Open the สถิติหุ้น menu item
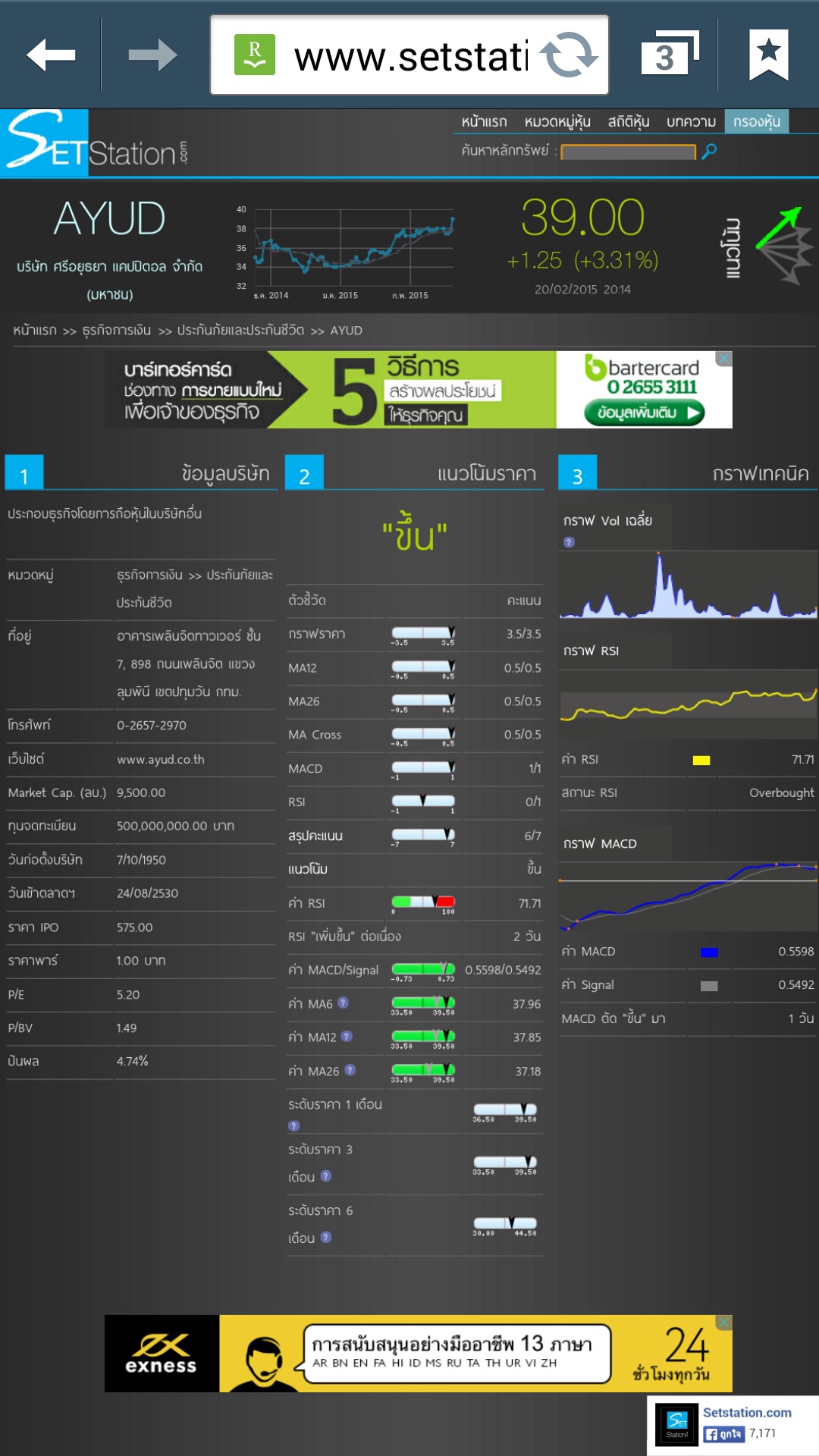 (629, 121)
